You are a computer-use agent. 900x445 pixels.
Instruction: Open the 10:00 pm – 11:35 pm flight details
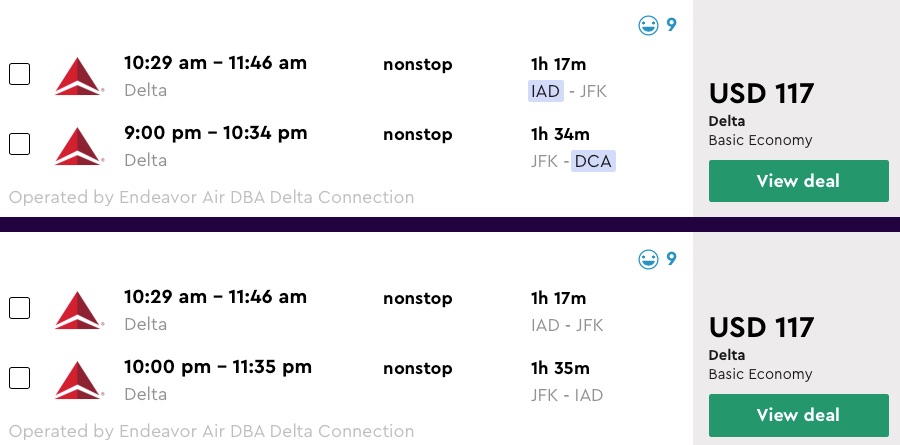click(217, 367)
